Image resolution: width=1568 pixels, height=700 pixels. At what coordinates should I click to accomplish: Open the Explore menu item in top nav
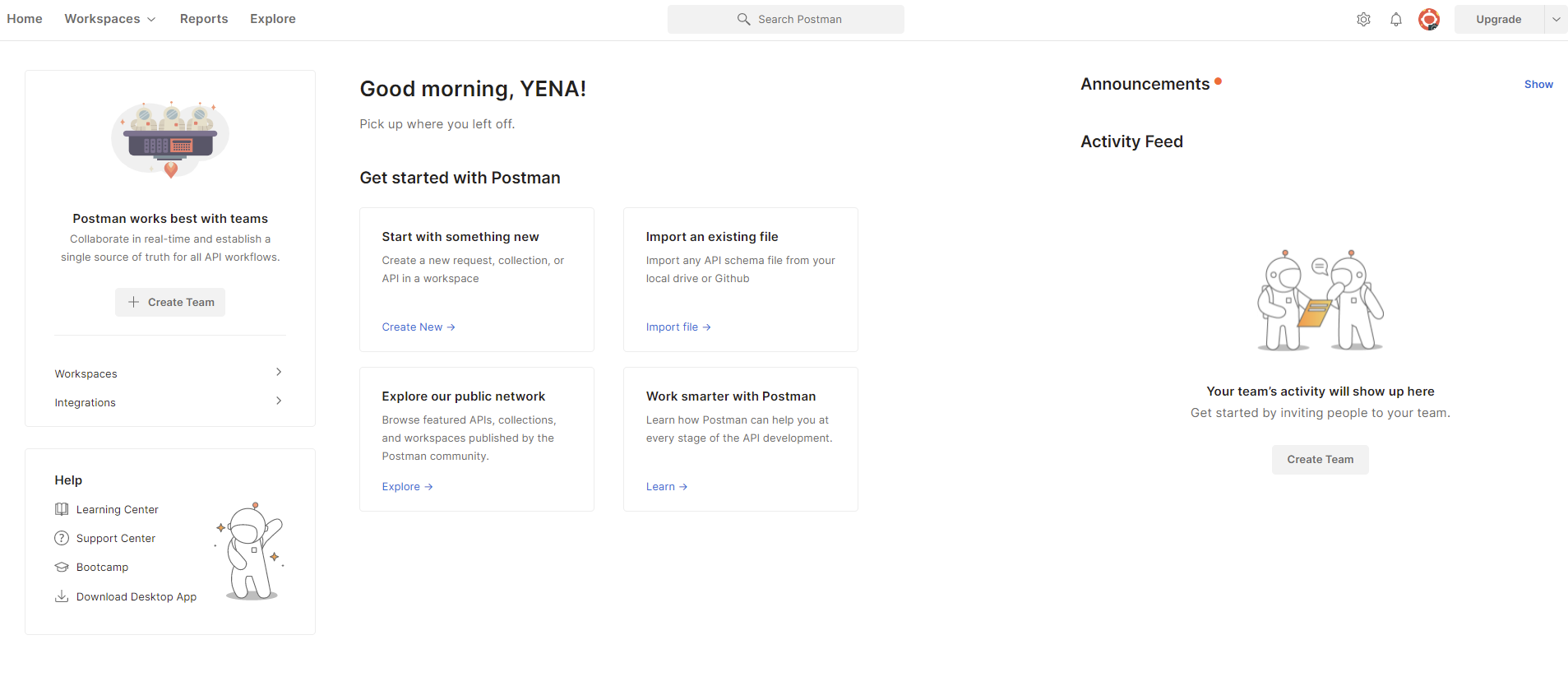click(273, 19)
